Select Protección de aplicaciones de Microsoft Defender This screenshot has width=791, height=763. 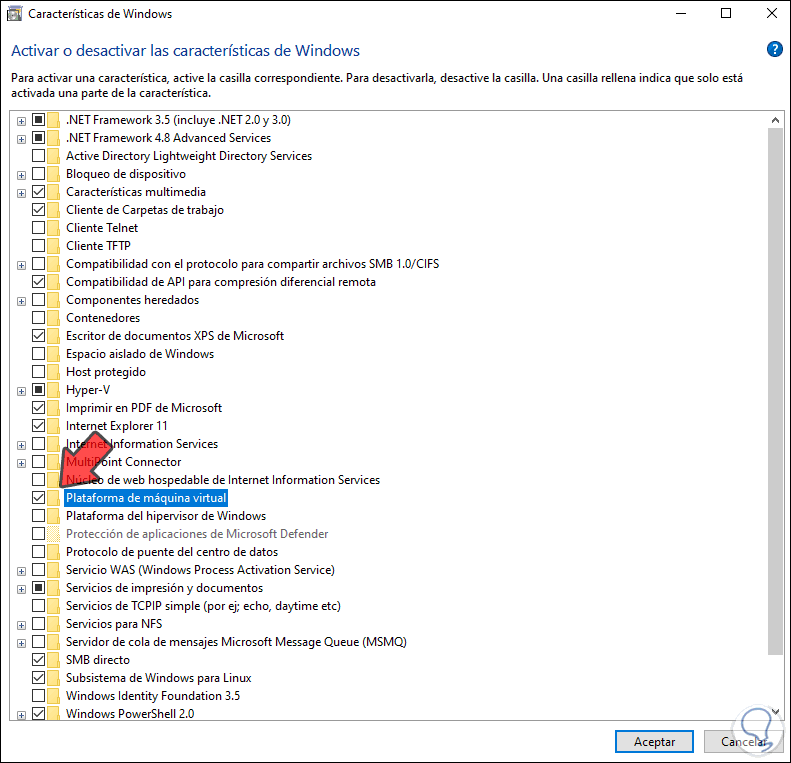pyautogui.click(x=197, y=533)
